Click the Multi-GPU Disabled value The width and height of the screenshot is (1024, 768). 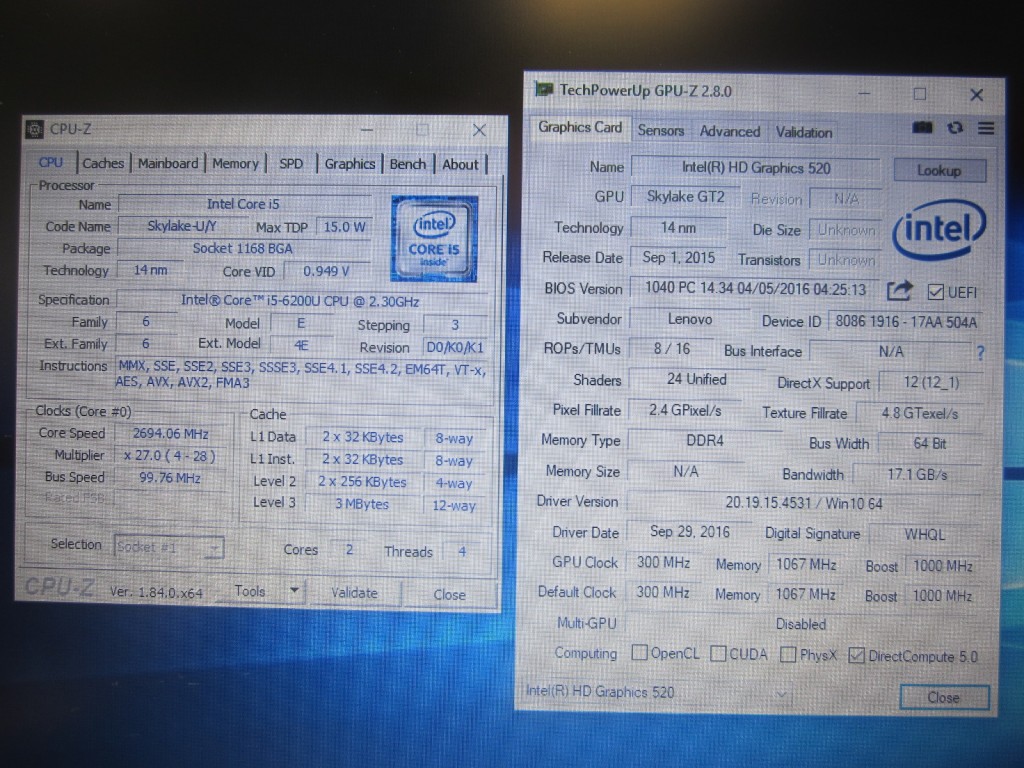tap(801, 624)
